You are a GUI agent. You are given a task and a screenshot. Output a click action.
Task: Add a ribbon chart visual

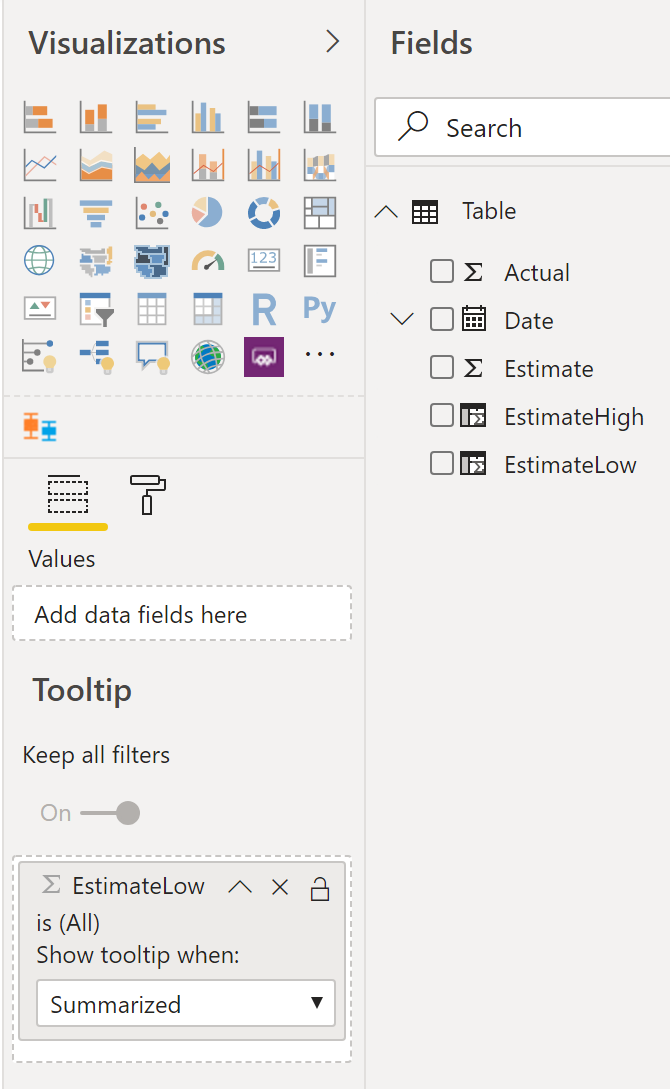(319, 165)
